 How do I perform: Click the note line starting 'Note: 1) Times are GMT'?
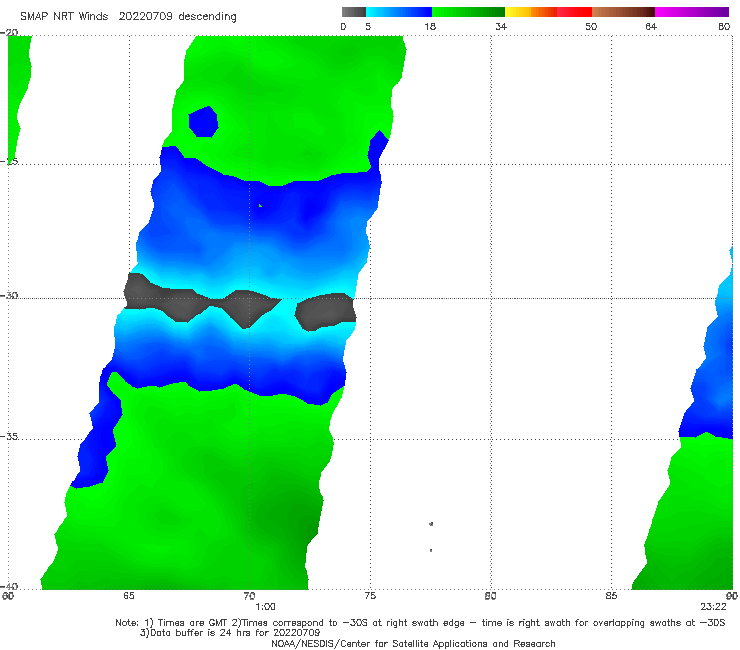pyautogui.click(x=420, y=623)
